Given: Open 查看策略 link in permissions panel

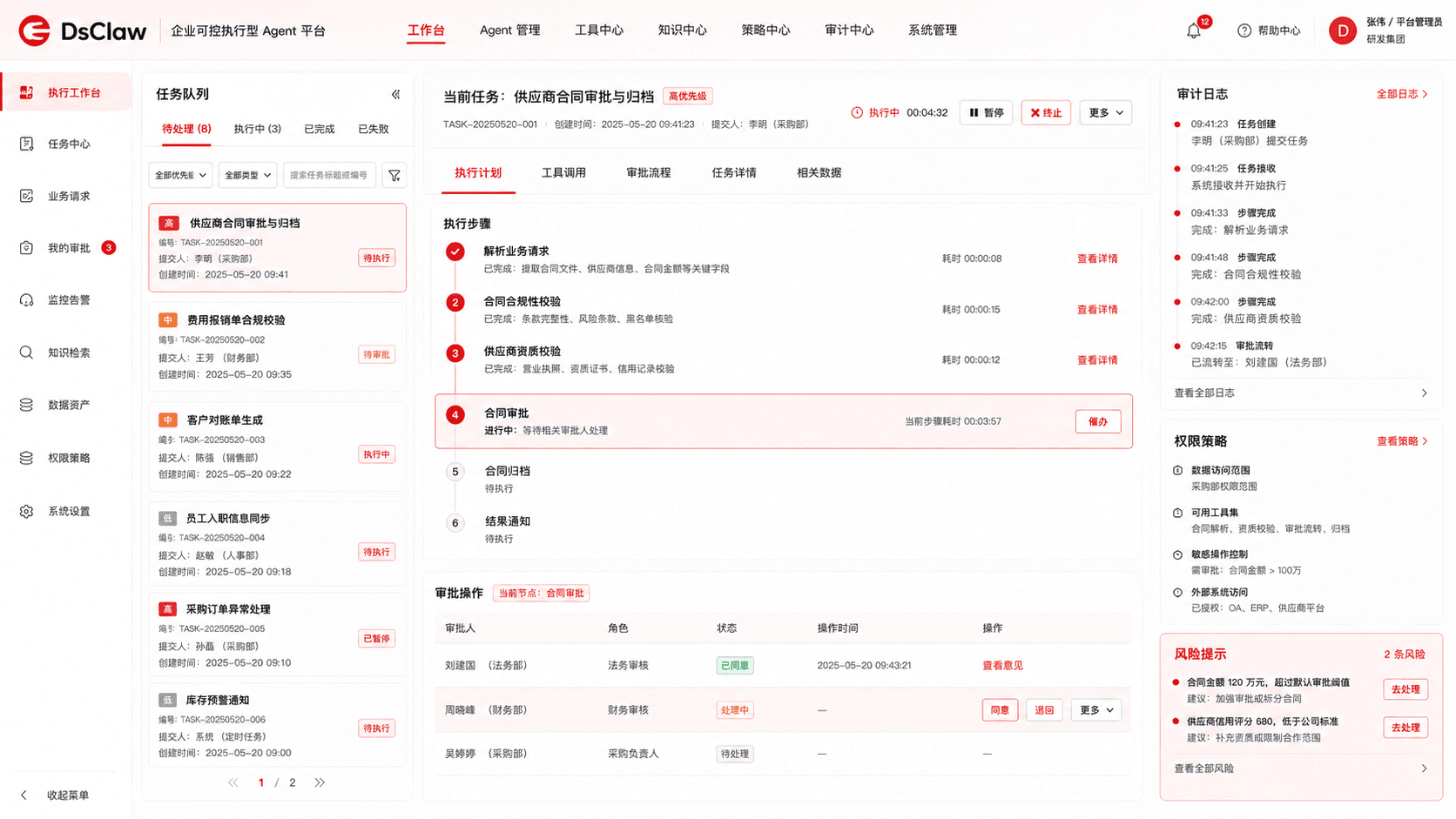Looking at the screenshot, I should click(x=1402, y=441).
